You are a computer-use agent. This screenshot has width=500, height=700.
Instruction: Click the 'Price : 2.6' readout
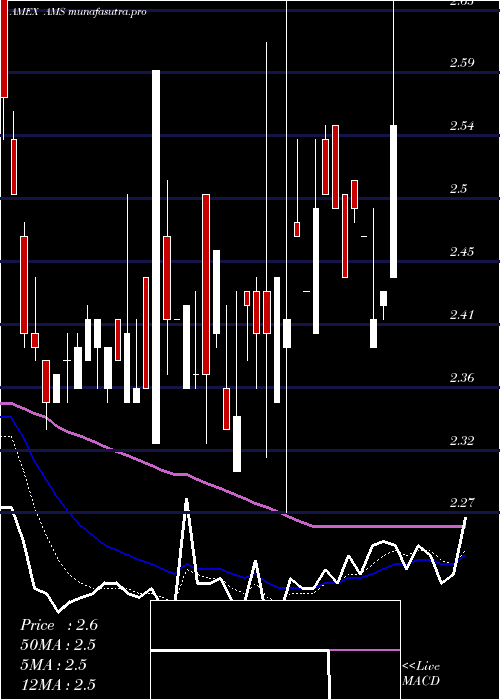59,625
